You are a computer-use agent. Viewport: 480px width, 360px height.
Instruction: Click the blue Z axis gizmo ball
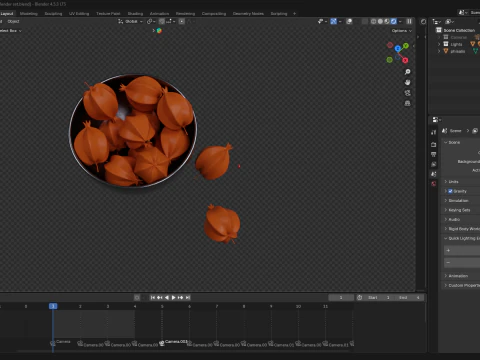click(x=397, y=49)
